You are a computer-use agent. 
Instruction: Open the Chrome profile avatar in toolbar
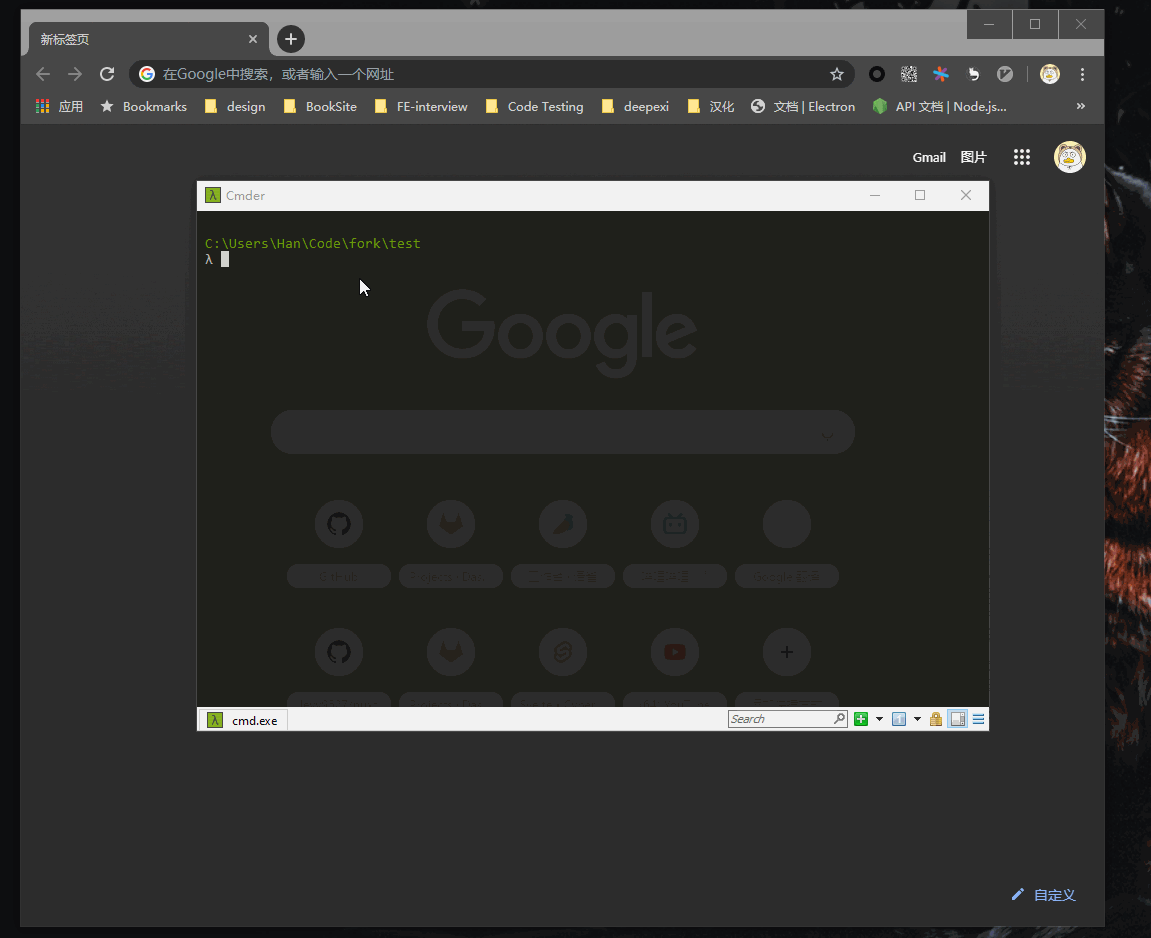click(x=1050, y=74)
